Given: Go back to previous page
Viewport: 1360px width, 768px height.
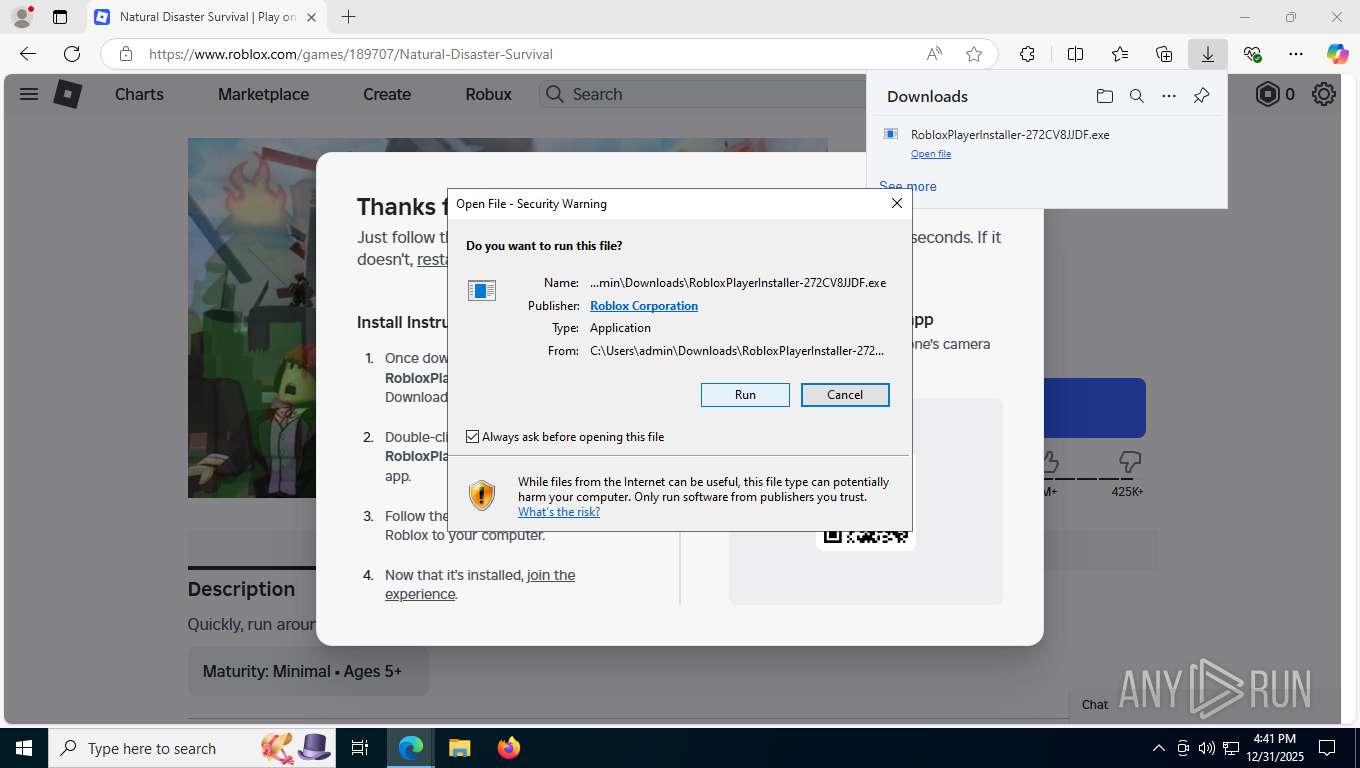Looking at the screenshot, I should pos(28,54).
